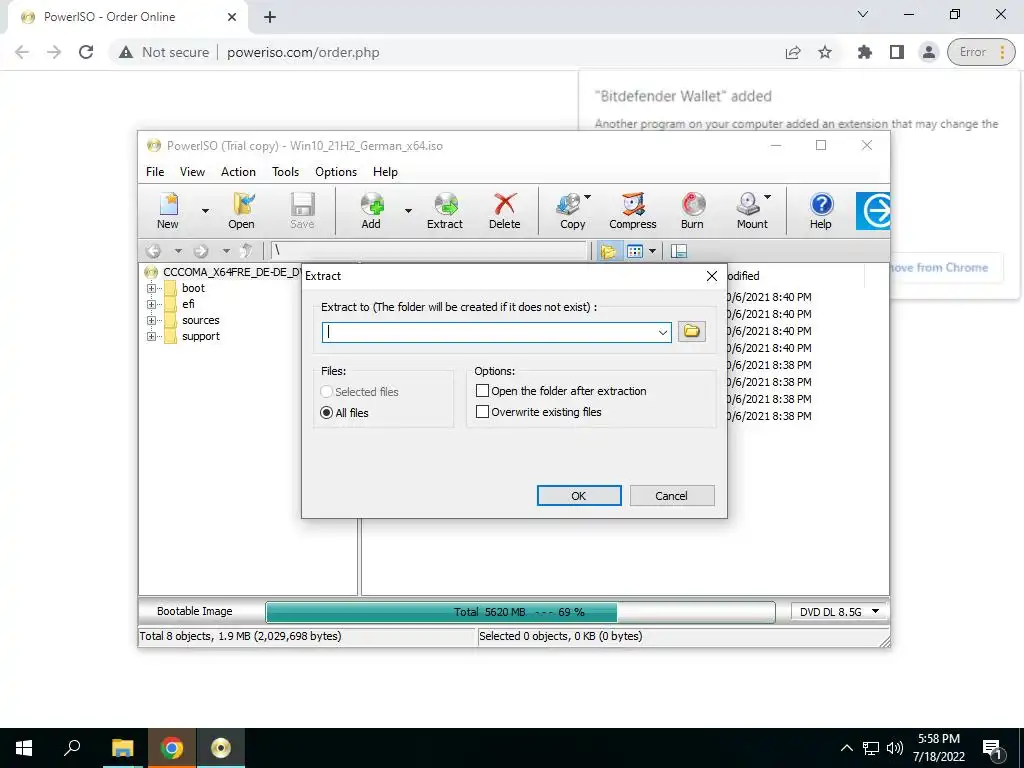Select CCCOMA_X64FRE_DE-DE root tree item

pyautogui.click(x=232, y=272)
